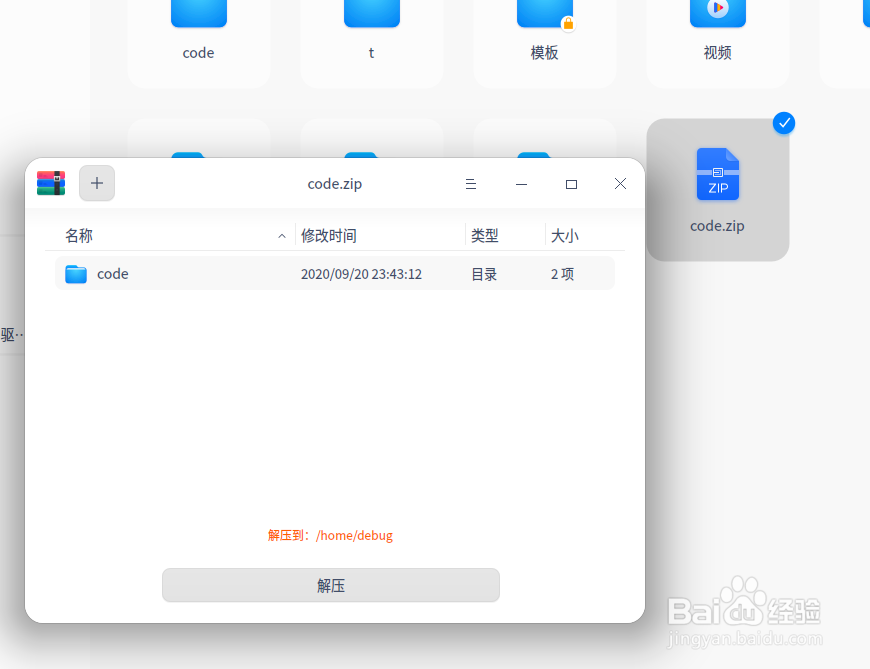870x669 pixels.
Task: Click the code.zip file name label
Action: tap(717, 226)
